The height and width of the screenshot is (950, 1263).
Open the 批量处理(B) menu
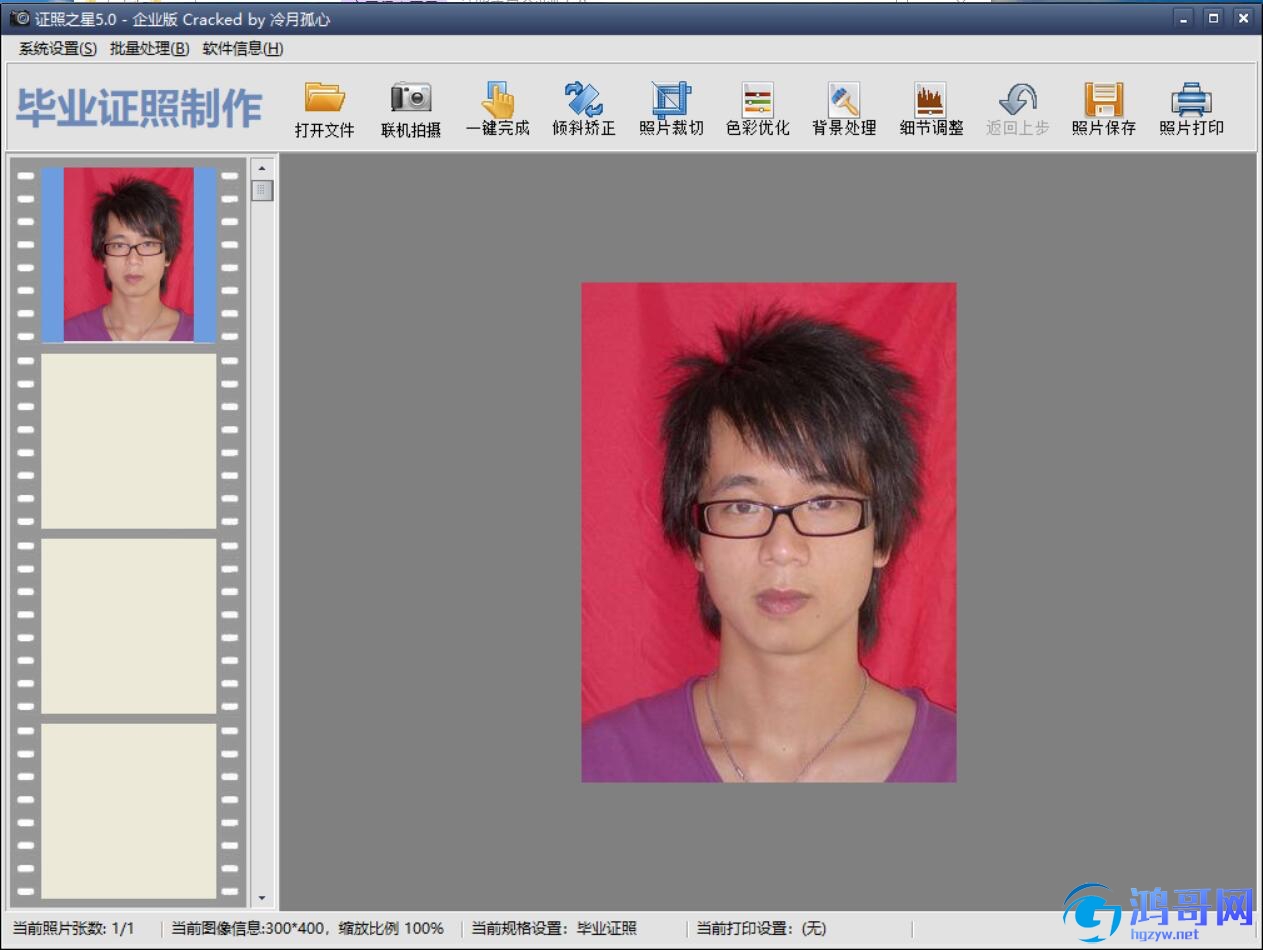click(x=150, y=48)
